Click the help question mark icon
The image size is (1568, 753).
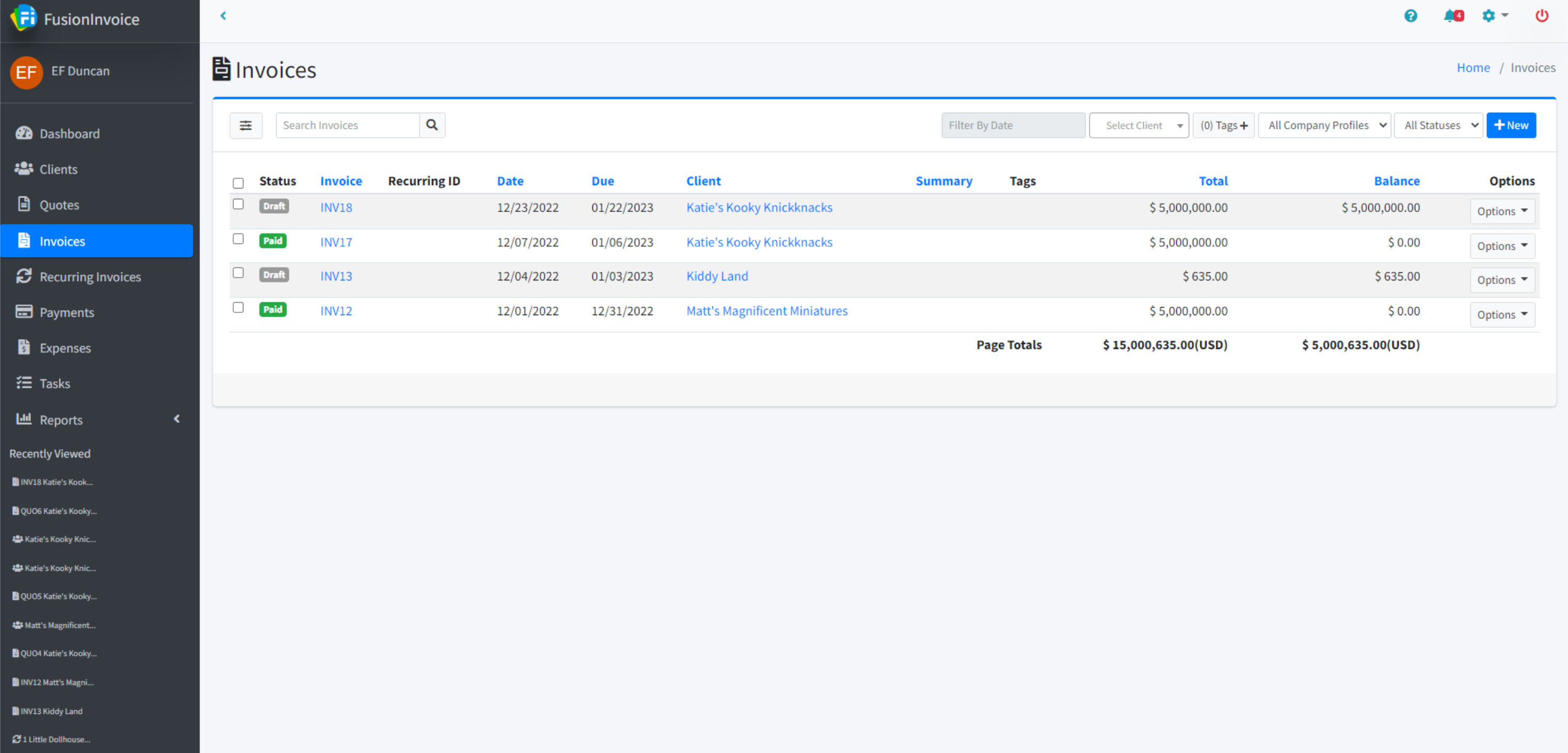pos(1411,16)
